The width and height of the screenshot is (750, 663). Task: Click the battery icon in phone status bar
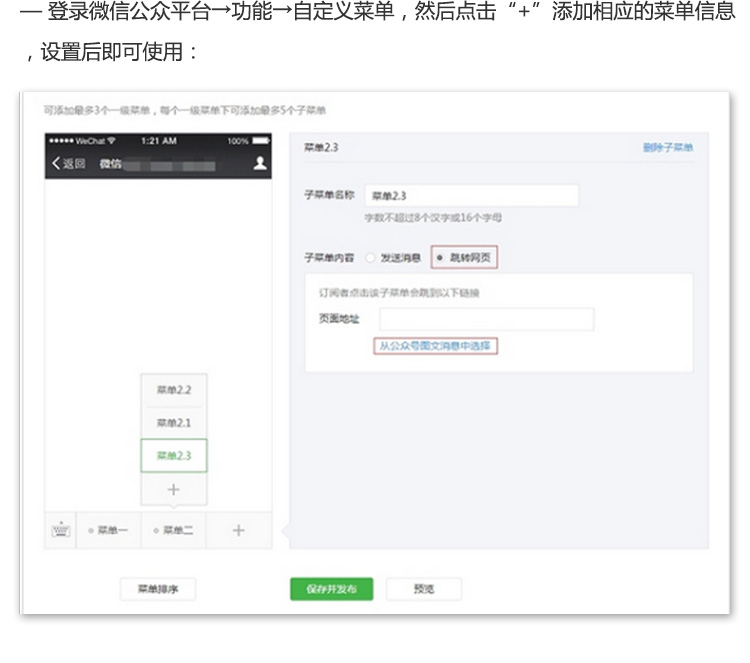point(261,141)
